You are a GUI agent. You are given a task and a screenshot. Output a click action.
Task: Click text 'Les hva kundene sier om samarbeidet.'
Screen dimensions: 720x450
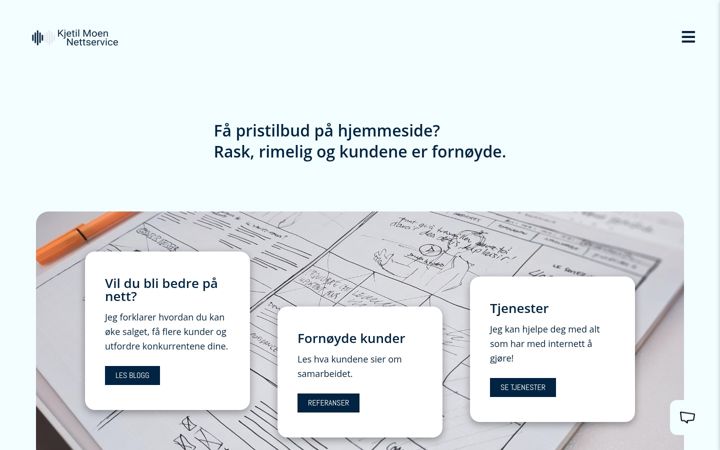tap(349, 366)
